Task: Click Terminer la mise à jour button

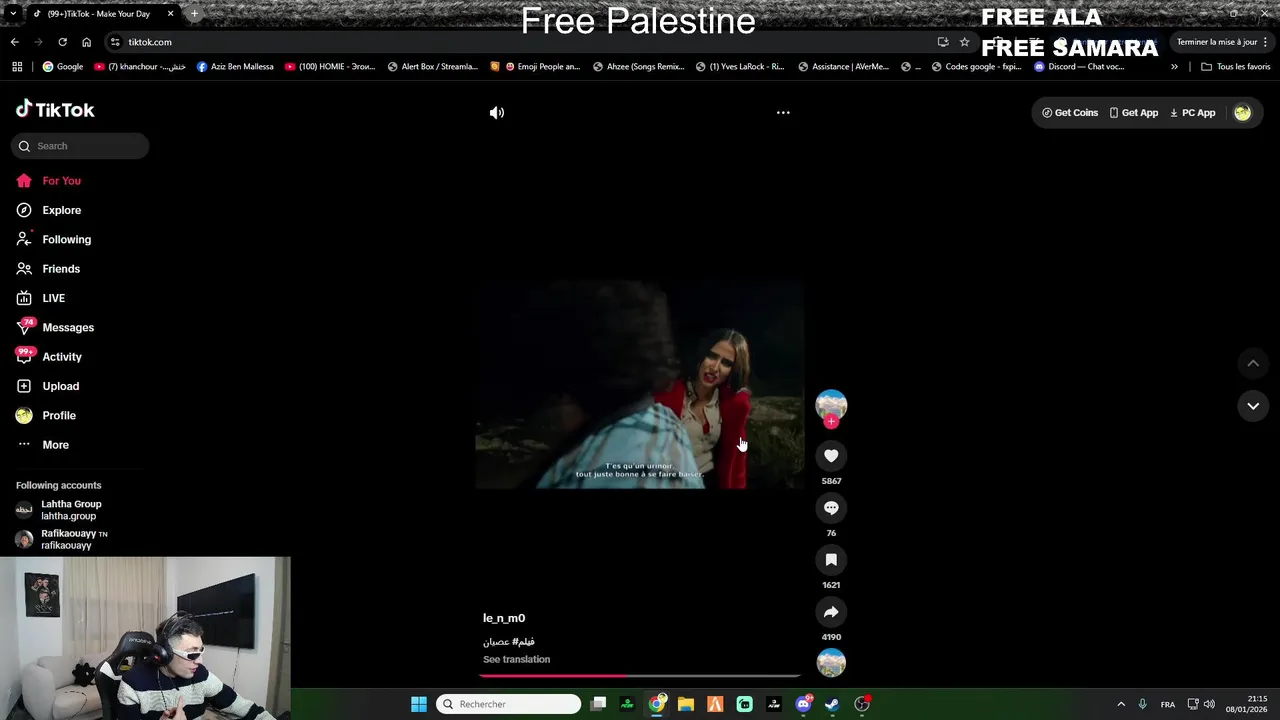Action: click(1217, 42)
